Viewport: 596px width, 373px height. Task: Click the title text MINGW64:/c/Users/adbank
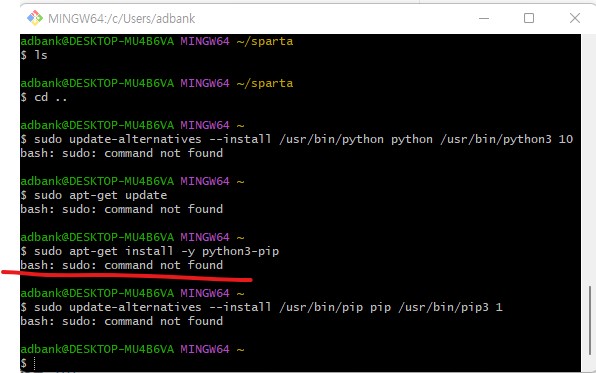pyautogui.click(x=122, y=18)
